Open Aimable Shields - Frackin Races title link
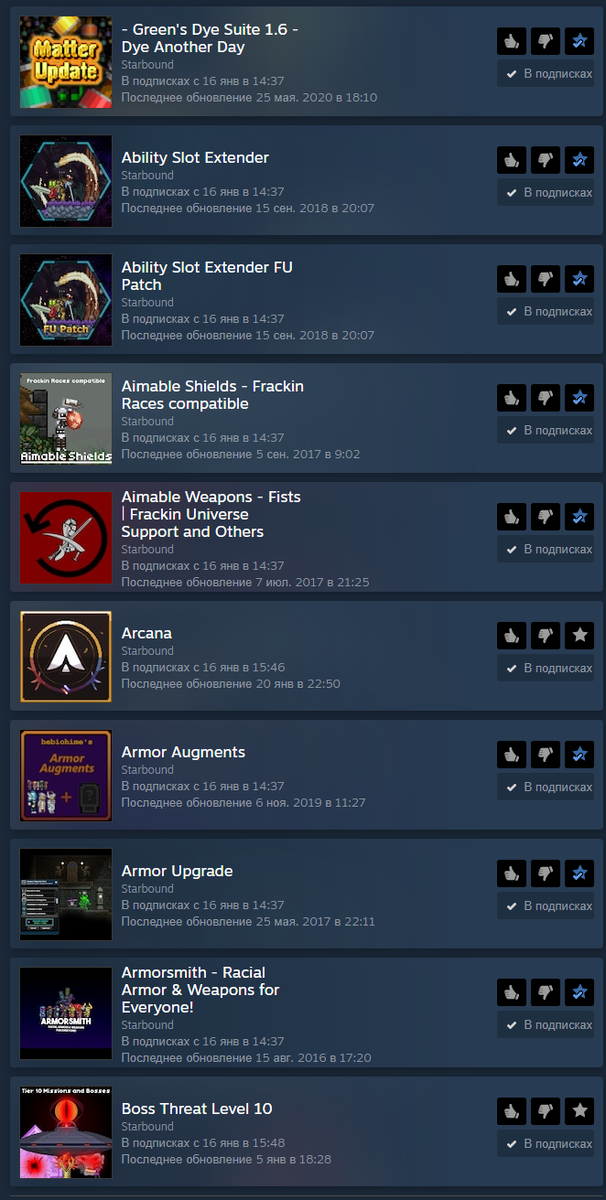Image resolution: width=606 pixels, height=1200 pixels. [x=212, y=395]
